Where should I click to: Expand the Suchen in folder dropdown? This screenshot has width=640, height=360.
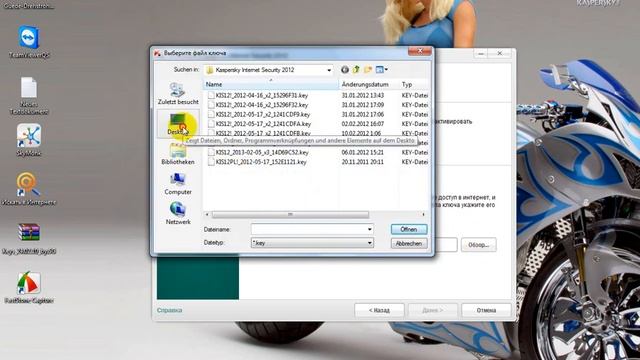click(x=329, y=70)
